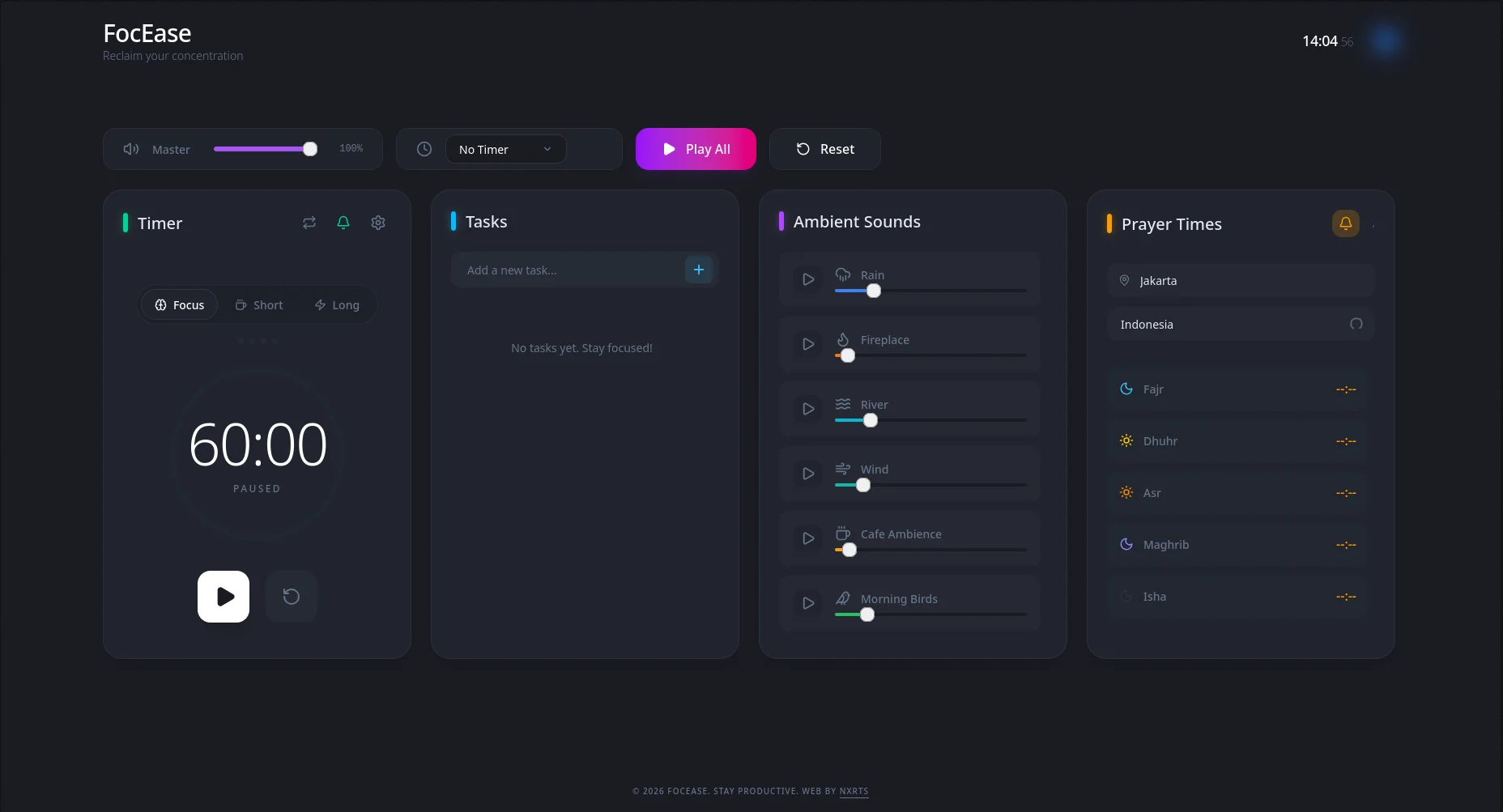Click the Maghrib prayer row
The width and height of the screenshot is (1503, 812).
point(1237,545)
